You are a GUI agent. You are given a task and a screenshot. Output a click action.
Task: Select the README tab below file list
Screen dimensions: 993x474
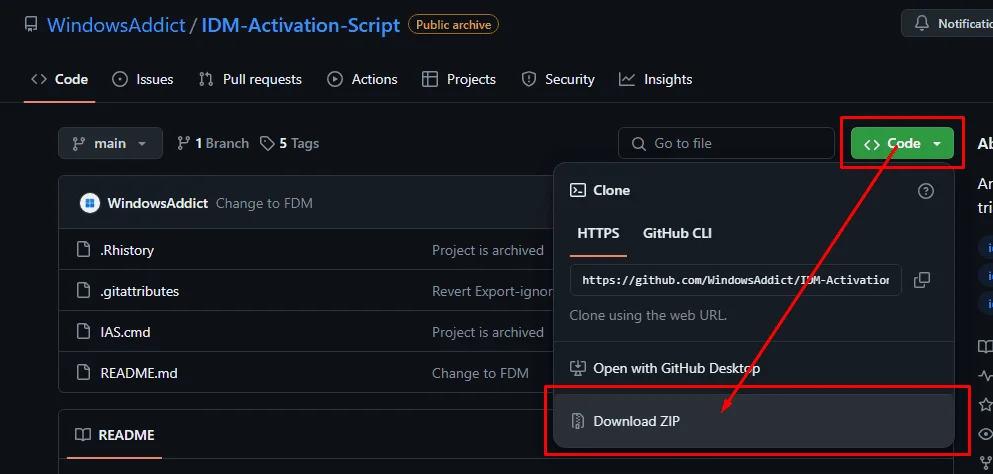pos(115,435)
